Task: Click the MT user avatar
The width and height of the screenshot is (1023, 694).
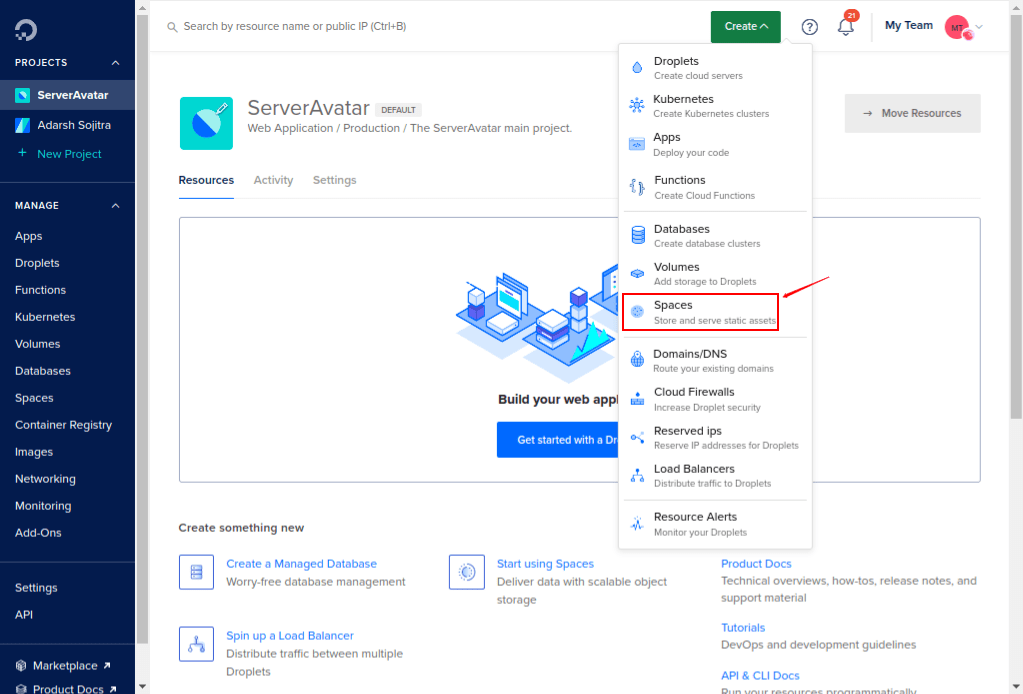Action: pyautogui.click(x=957, y=27)
